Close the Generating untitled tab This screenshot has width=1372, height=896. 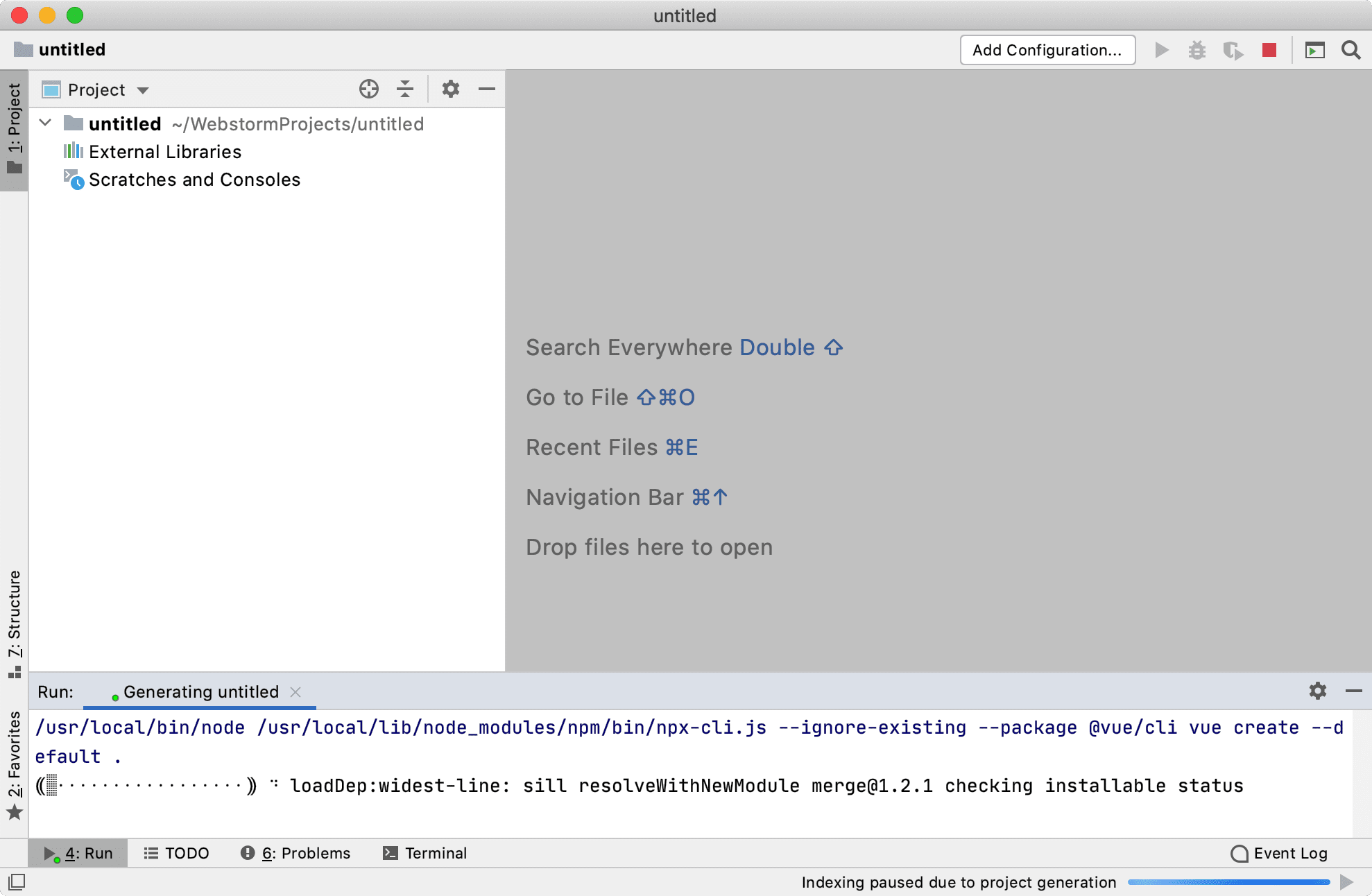pos(295,692)
